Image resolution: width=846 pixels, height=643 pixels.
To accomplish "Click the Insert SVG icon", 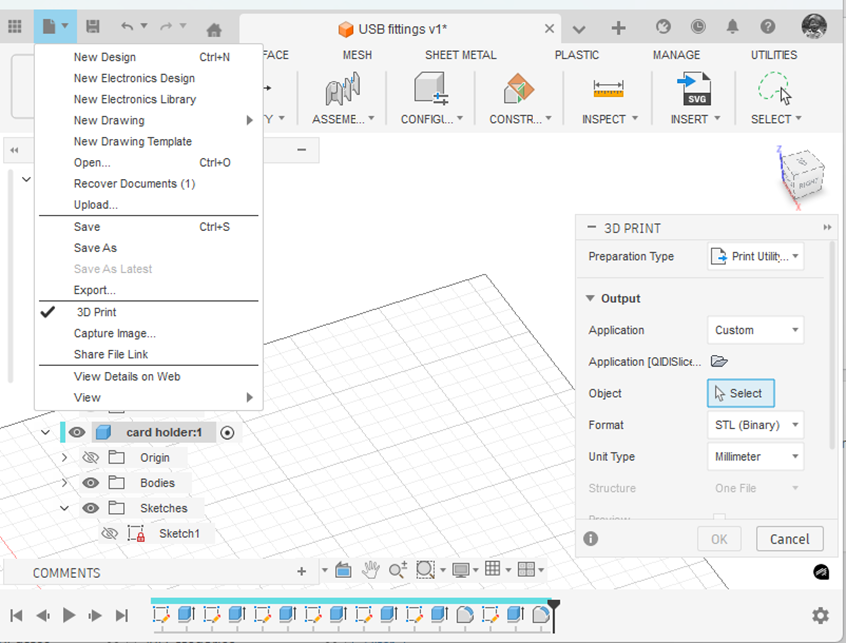I will (693, 90).
